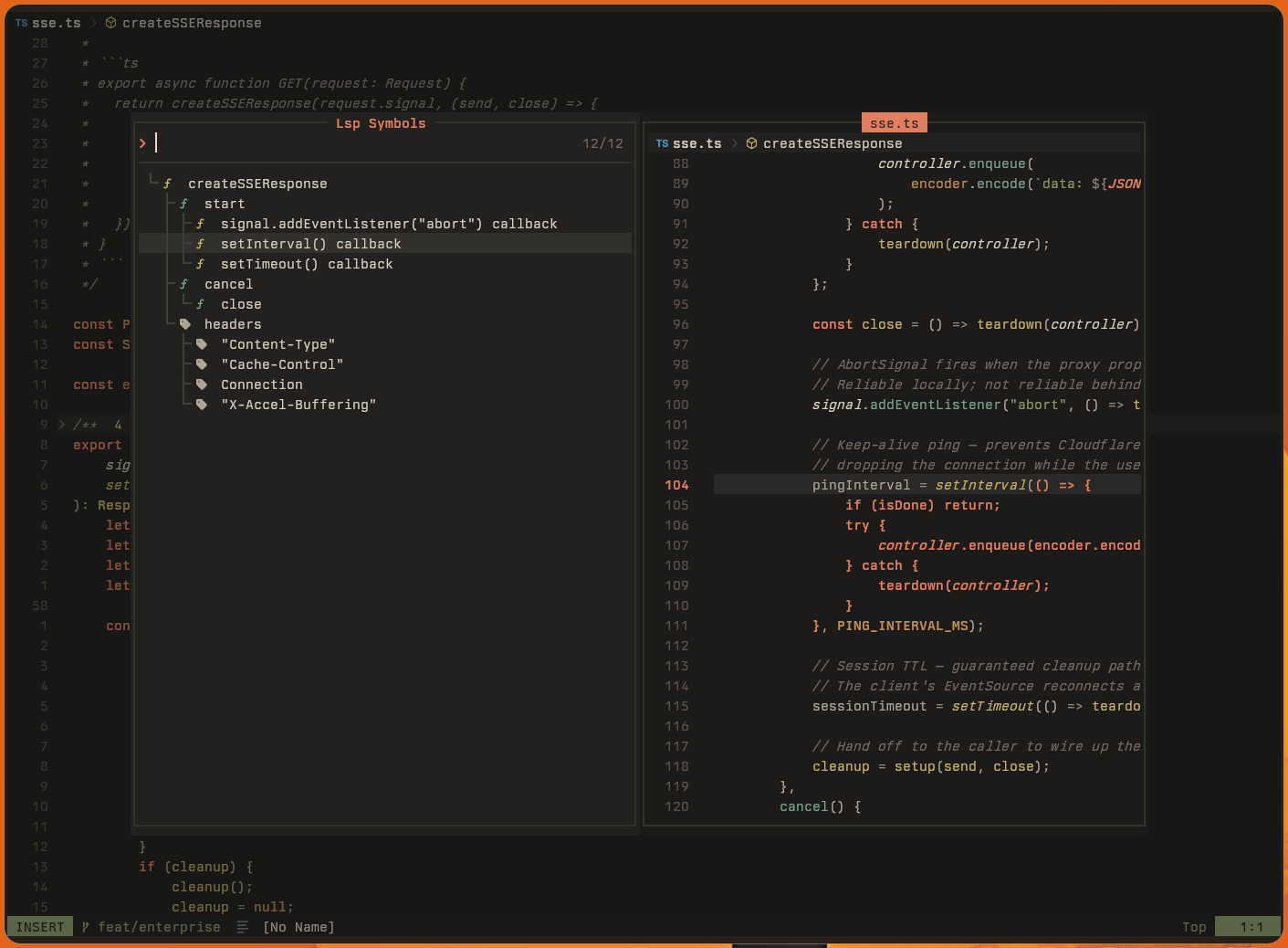
Task: Click sessionTimeout on preview line 115
Action: tap(869, 706)
